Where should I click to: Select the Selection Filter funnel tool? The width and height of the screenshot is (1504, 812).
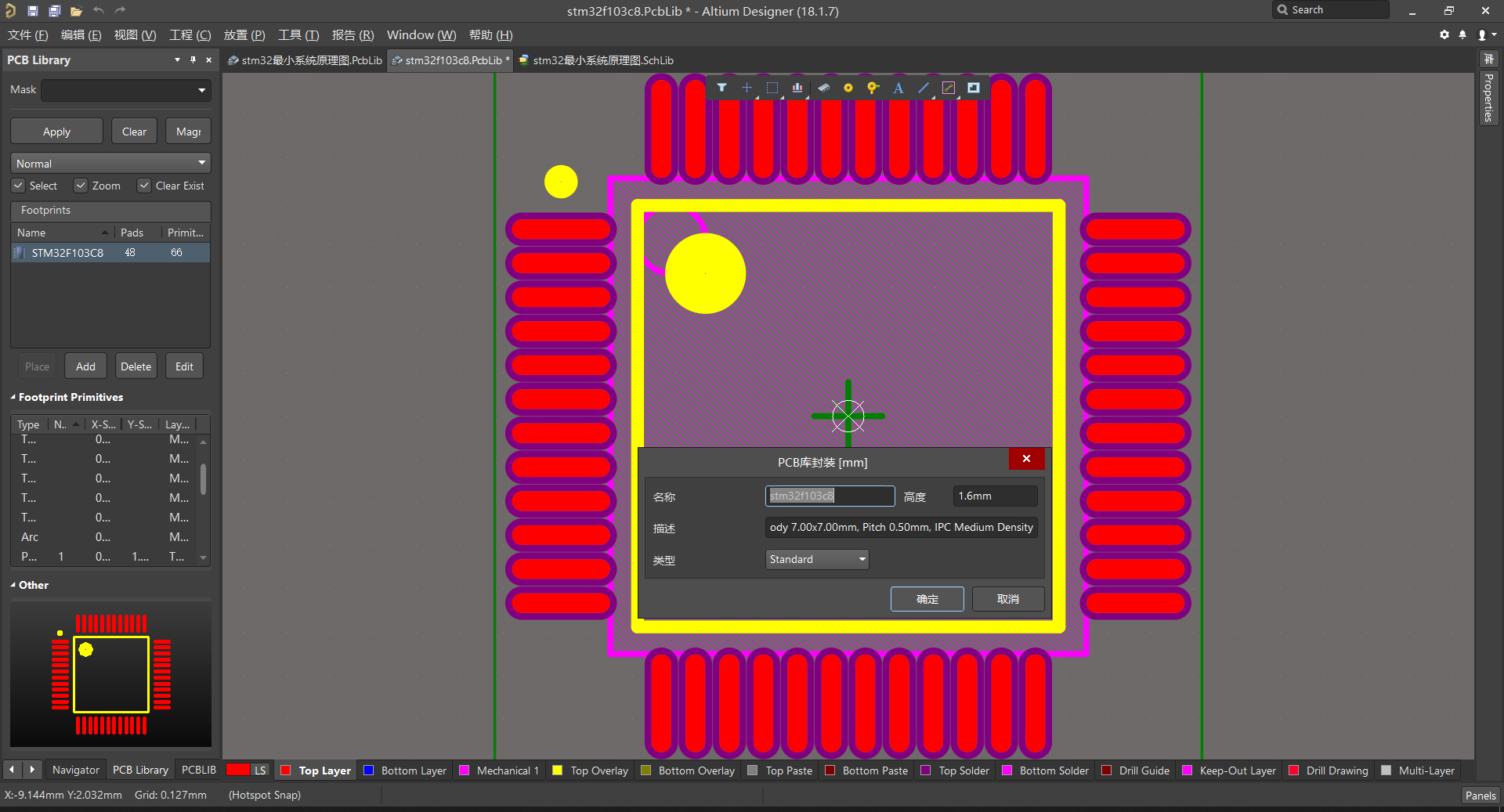tap(721, 88)
